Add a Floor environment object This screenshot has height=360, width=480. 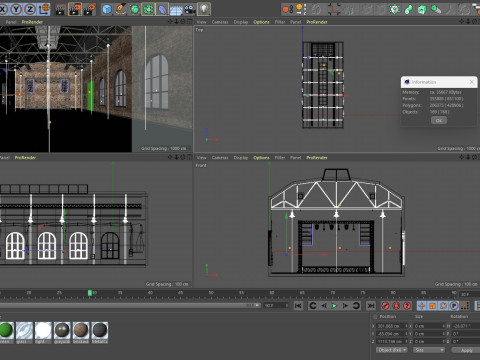tap(176, 10)
